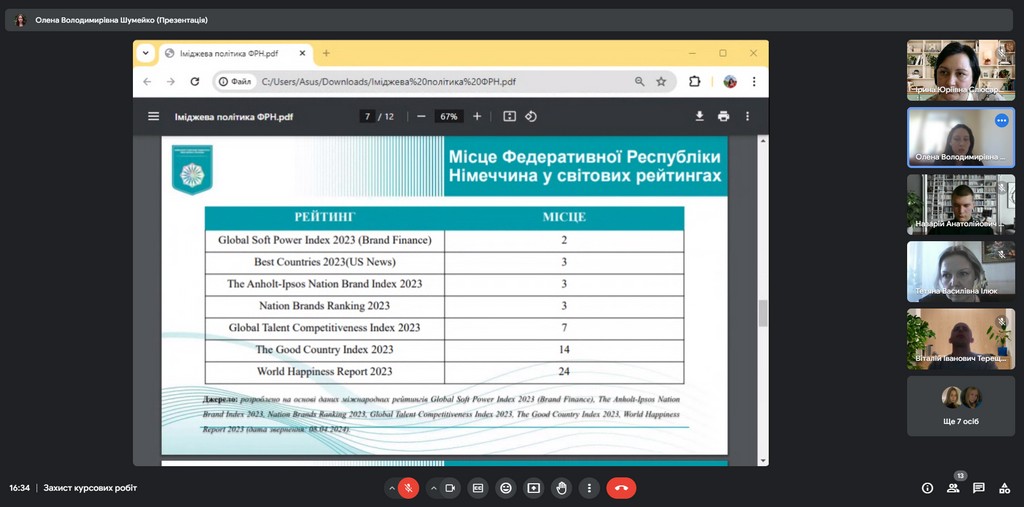The image size is (1024, 507).
Task: Open the 'Ще 7 осіб' participants tile
Action: point(960,406)
